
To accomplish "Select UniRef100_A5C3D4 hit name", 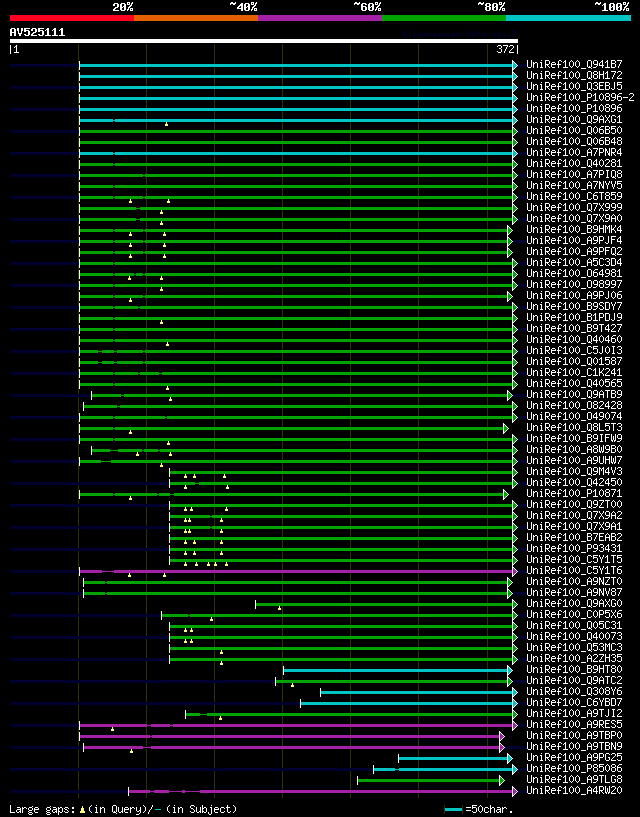I will tap(574, 263).
